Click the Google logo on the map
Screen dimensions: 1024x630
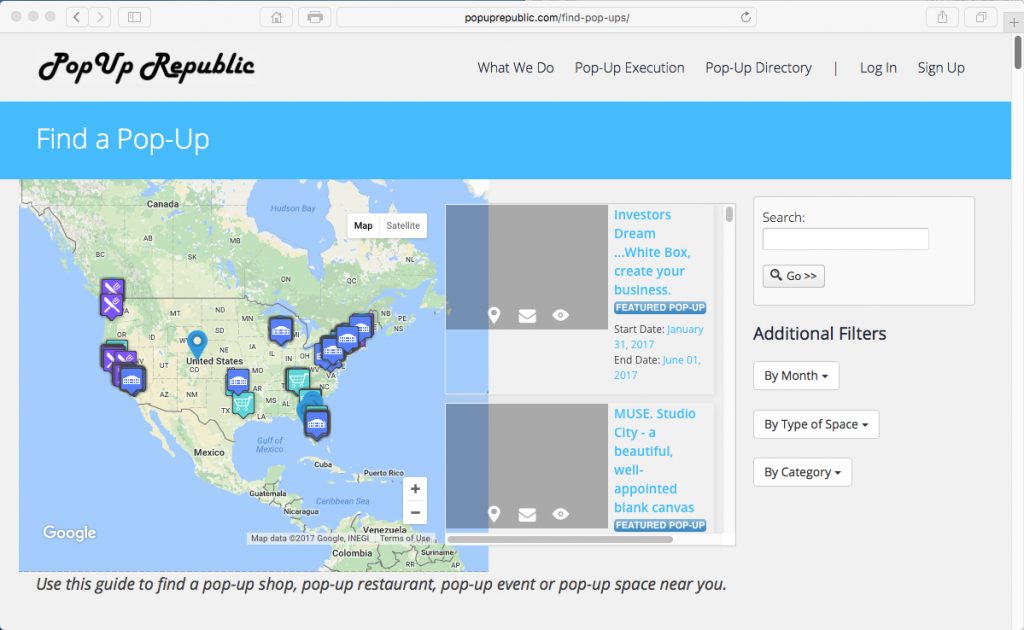(x=68, y=533)
